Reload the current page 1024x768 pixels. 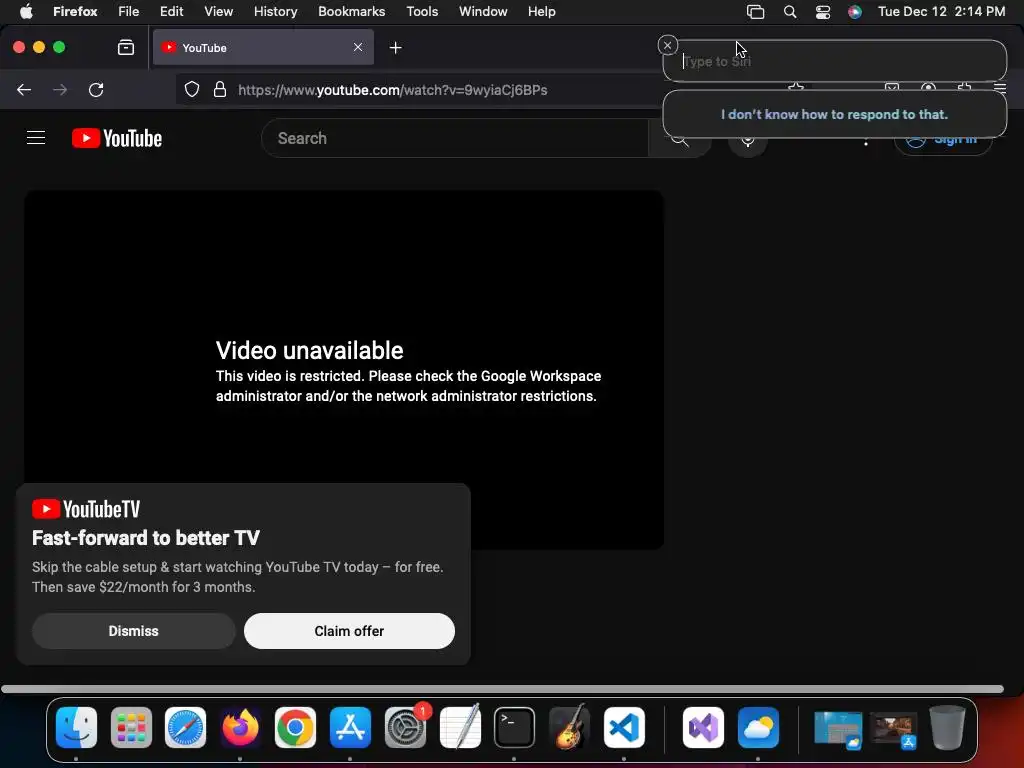tap(96, 89)
